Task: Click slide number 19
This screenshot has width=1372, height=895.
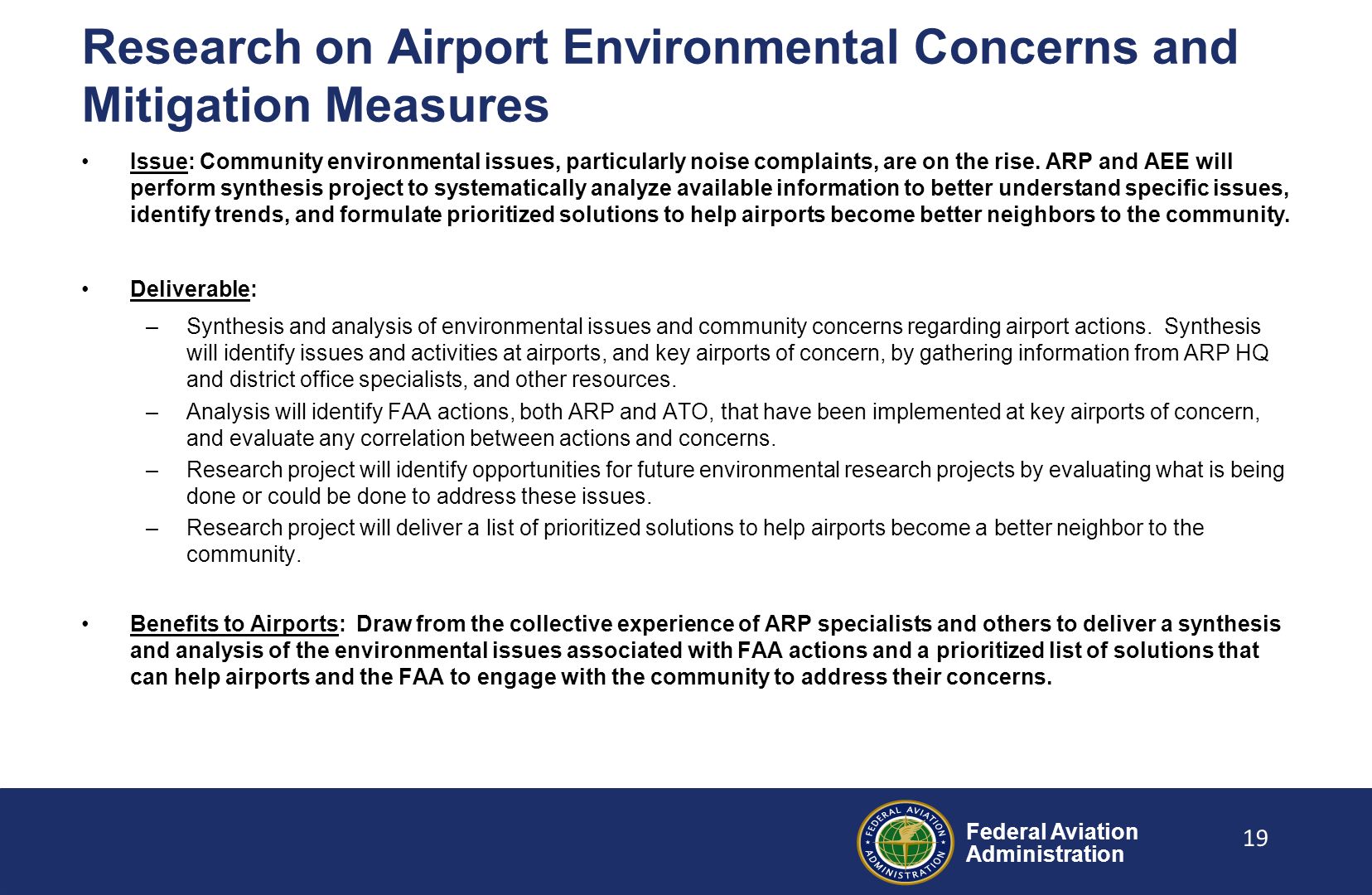Action: [1255, 839]
